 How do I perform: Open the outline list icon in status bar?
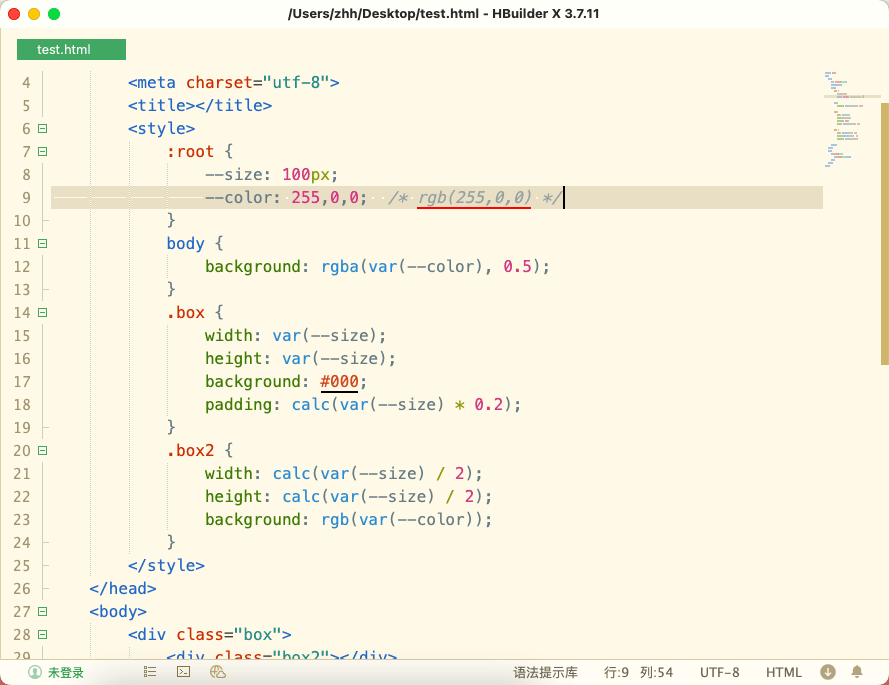150,673
